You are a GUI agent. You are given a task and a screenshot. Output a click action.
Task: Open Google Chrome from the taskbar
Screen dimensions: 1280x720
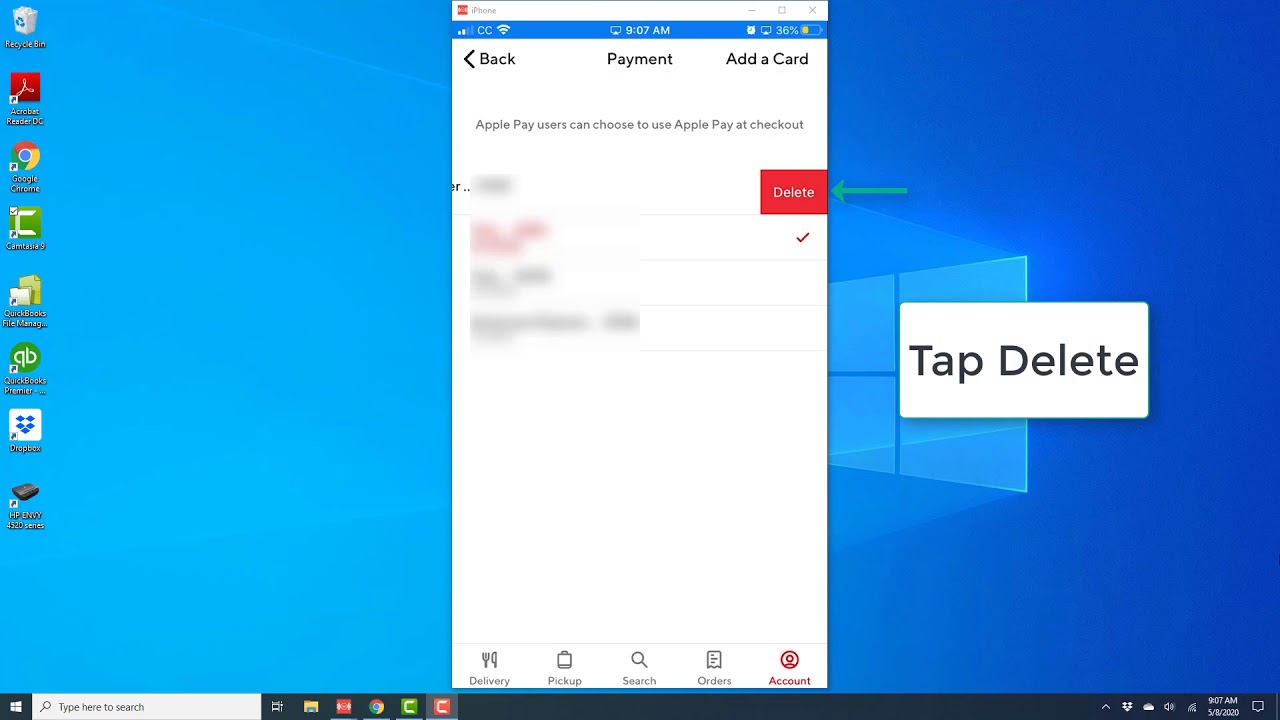tap(376, 707)
